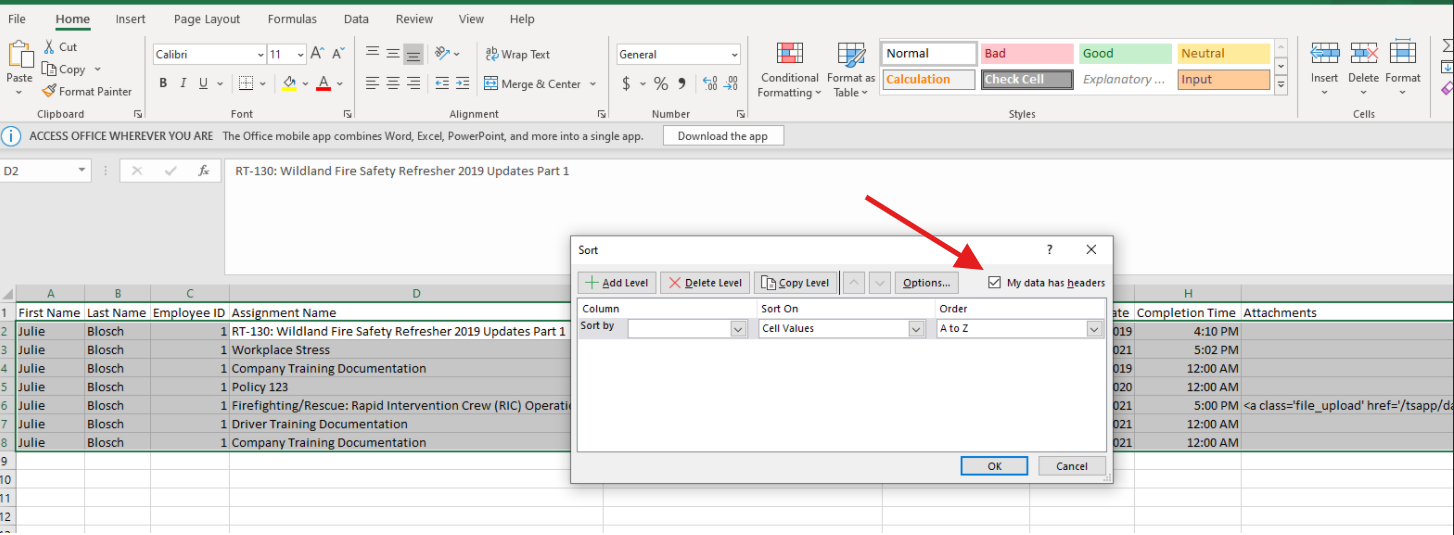Click the Decrease Decimal icon

pyautogui.click(x=732, y=84)
